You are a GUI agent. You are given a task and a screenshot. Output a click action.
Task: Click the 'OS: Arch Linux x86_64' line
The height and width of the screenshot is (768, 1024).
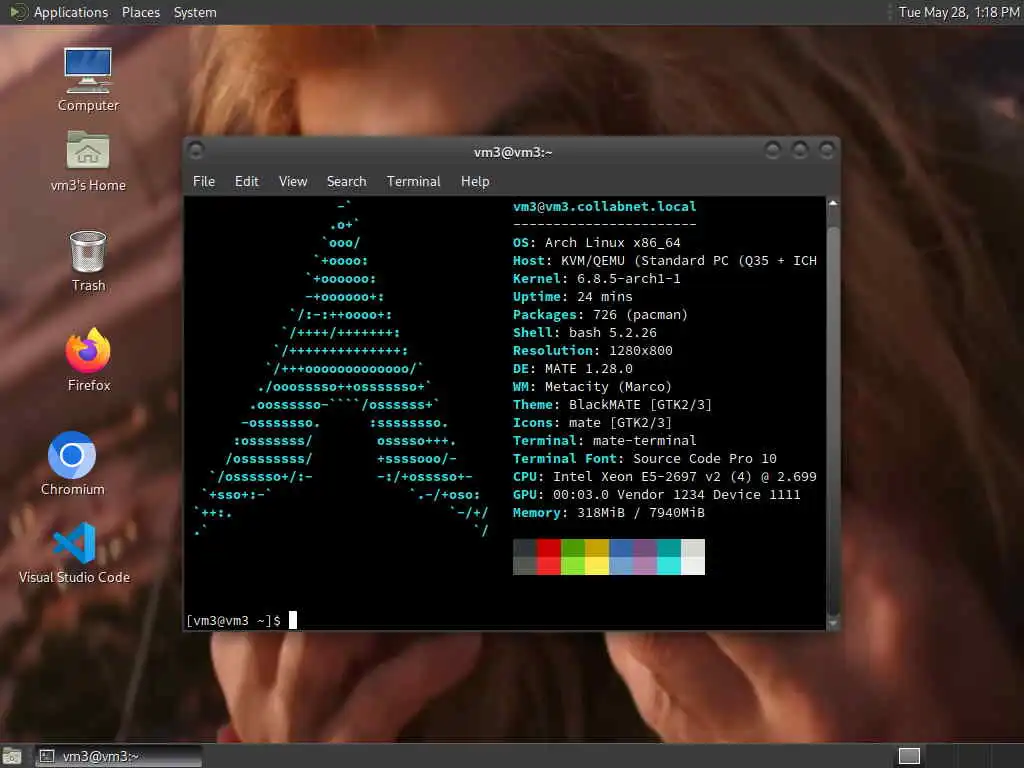pos(596,242)
